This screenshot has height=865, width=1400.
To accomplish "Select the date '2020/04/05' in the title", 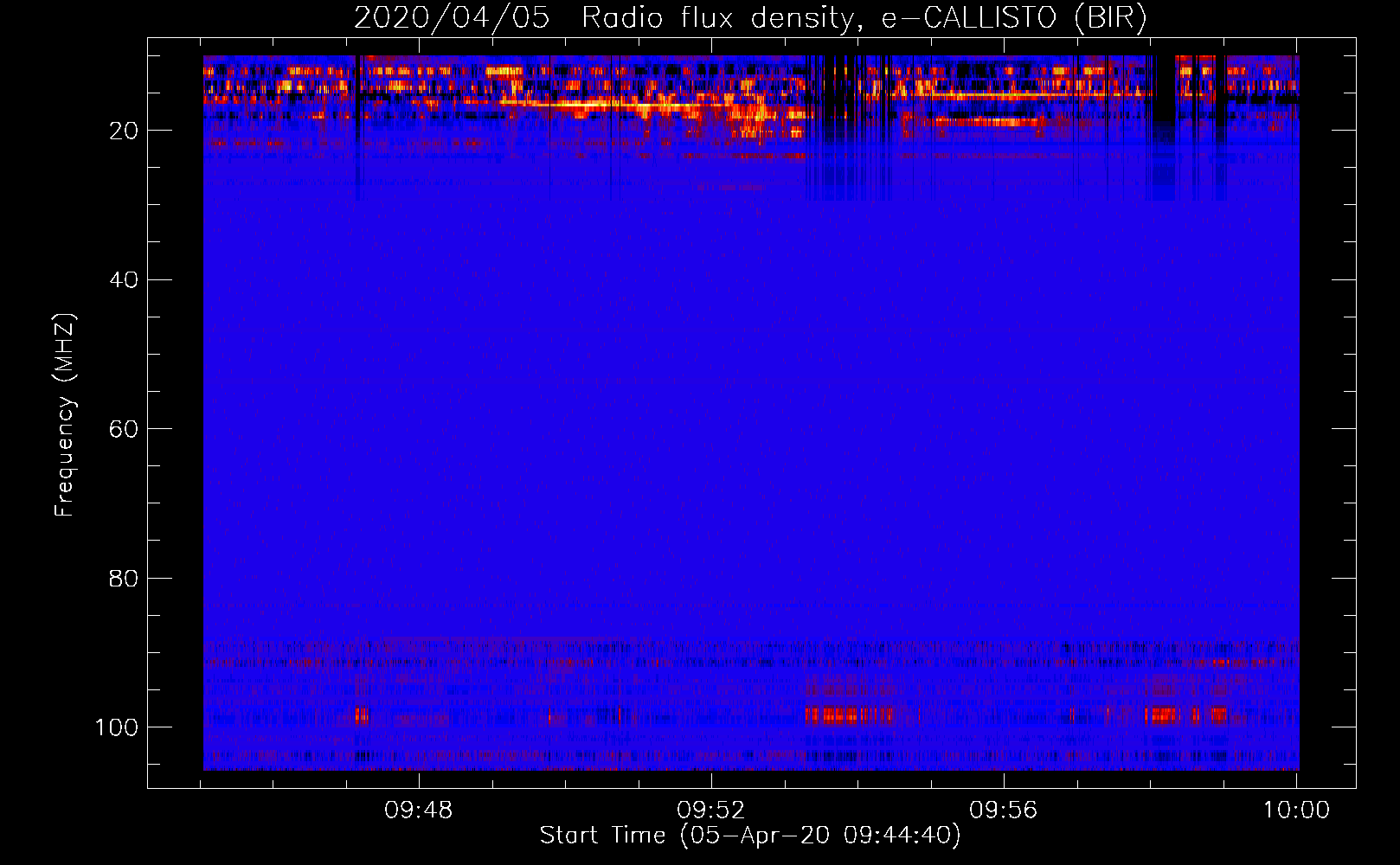I will tap(452, 18).
